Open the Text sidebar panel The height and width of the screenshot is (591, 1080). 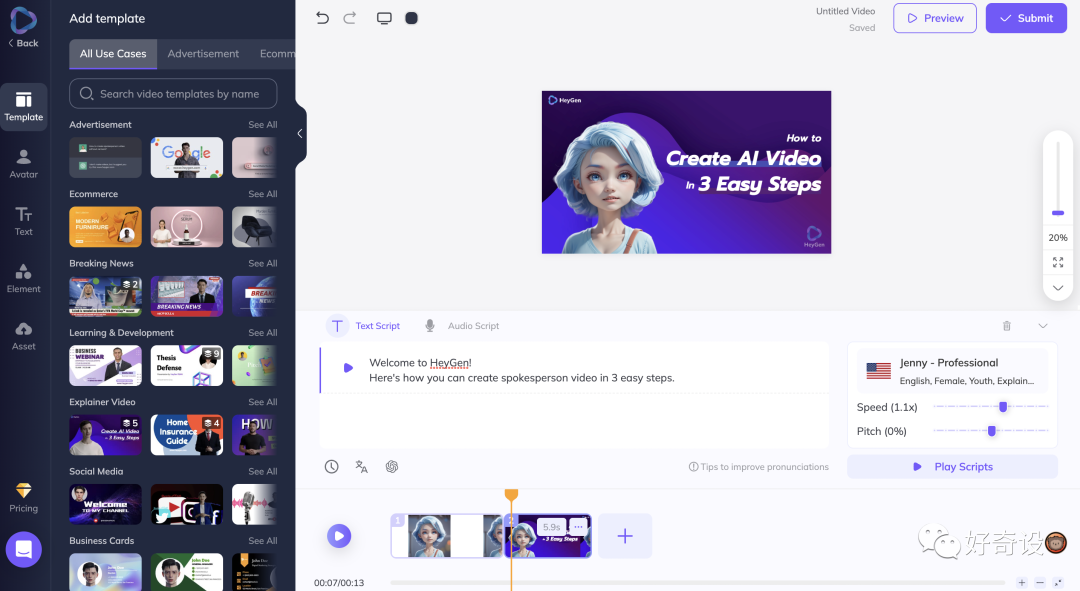24,221
